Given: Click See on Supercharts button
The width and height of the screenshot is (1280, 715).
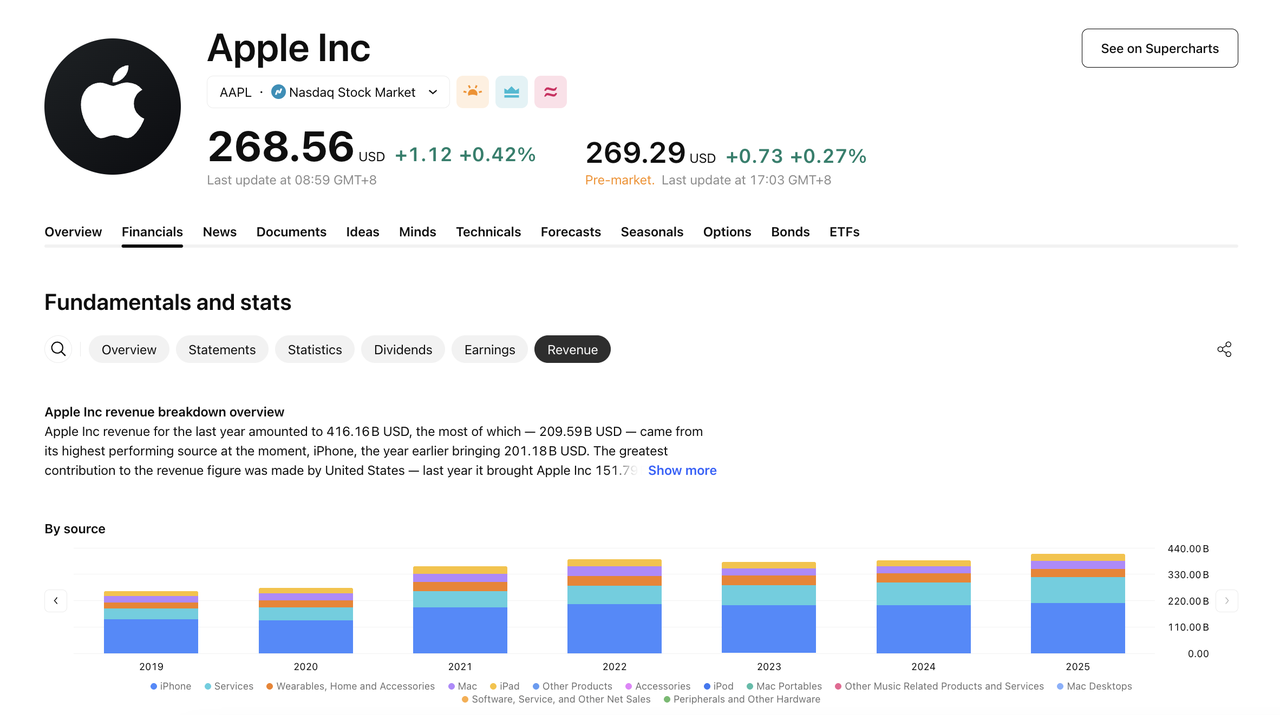Looking at the screenshot, I should 1159,48.
